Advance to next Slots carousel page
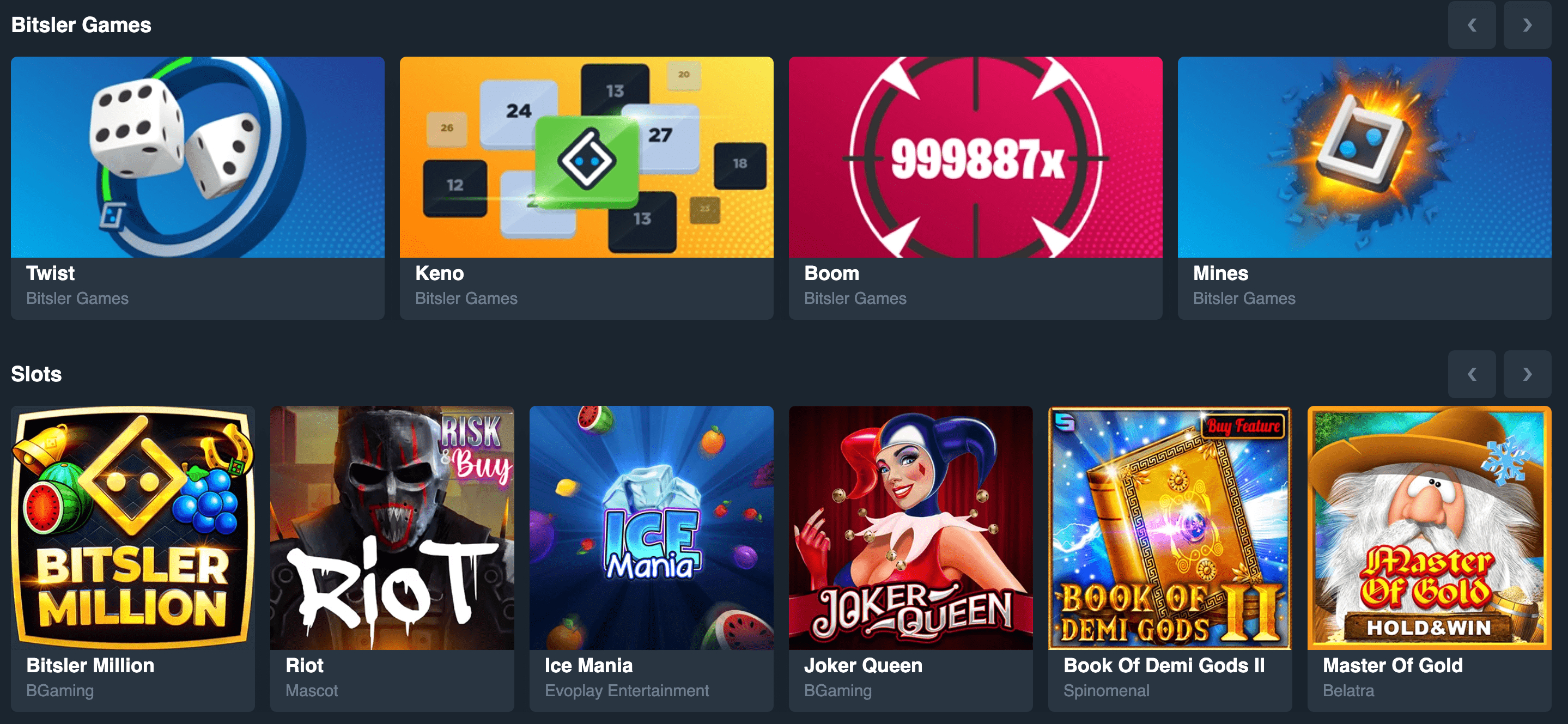 [x=1527, y=374]
